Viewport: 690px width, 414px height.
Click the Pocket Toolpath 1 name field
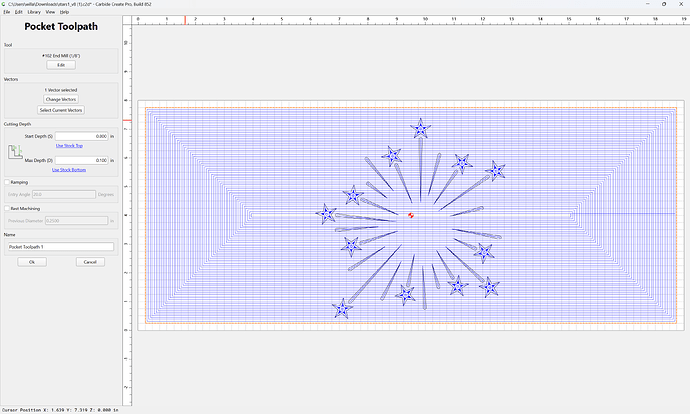61,247
